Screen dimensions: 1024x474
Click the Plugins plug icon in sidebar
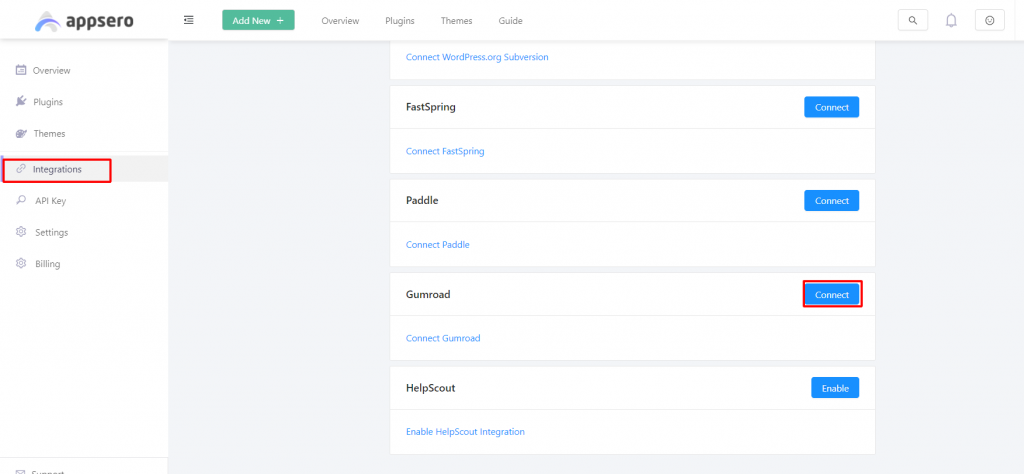21,101
